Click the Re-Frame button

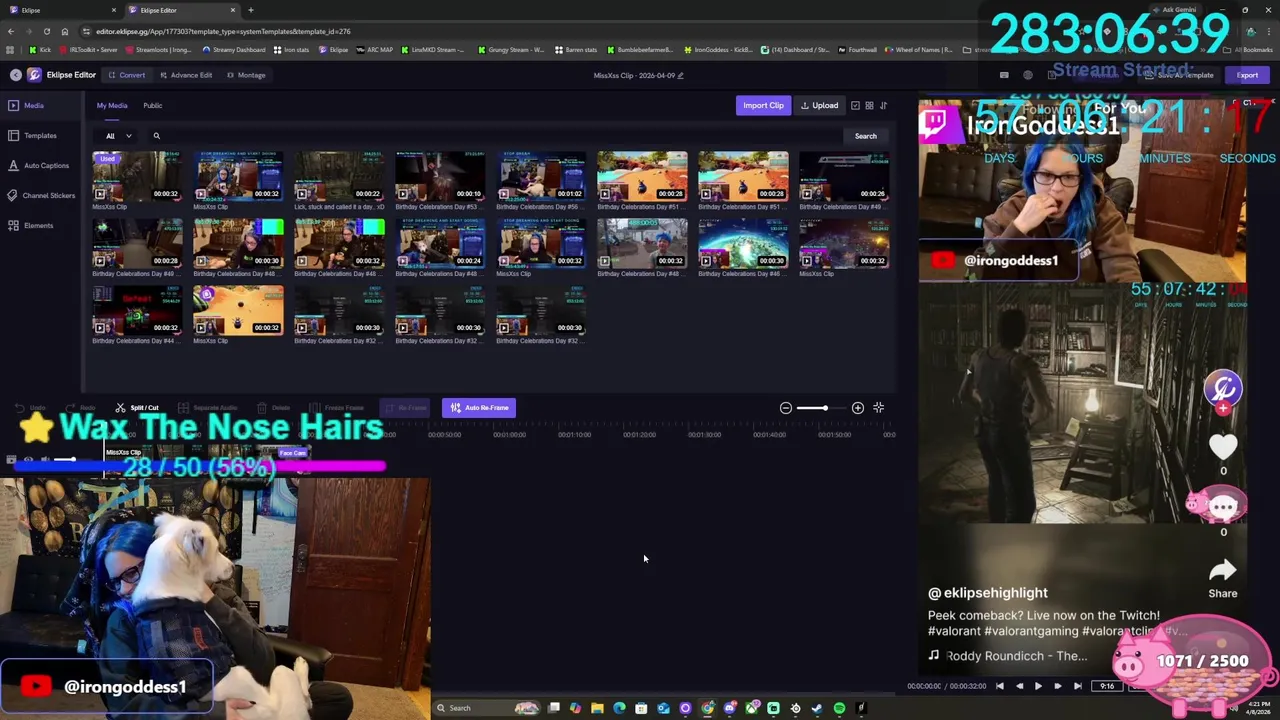point(405,408)
